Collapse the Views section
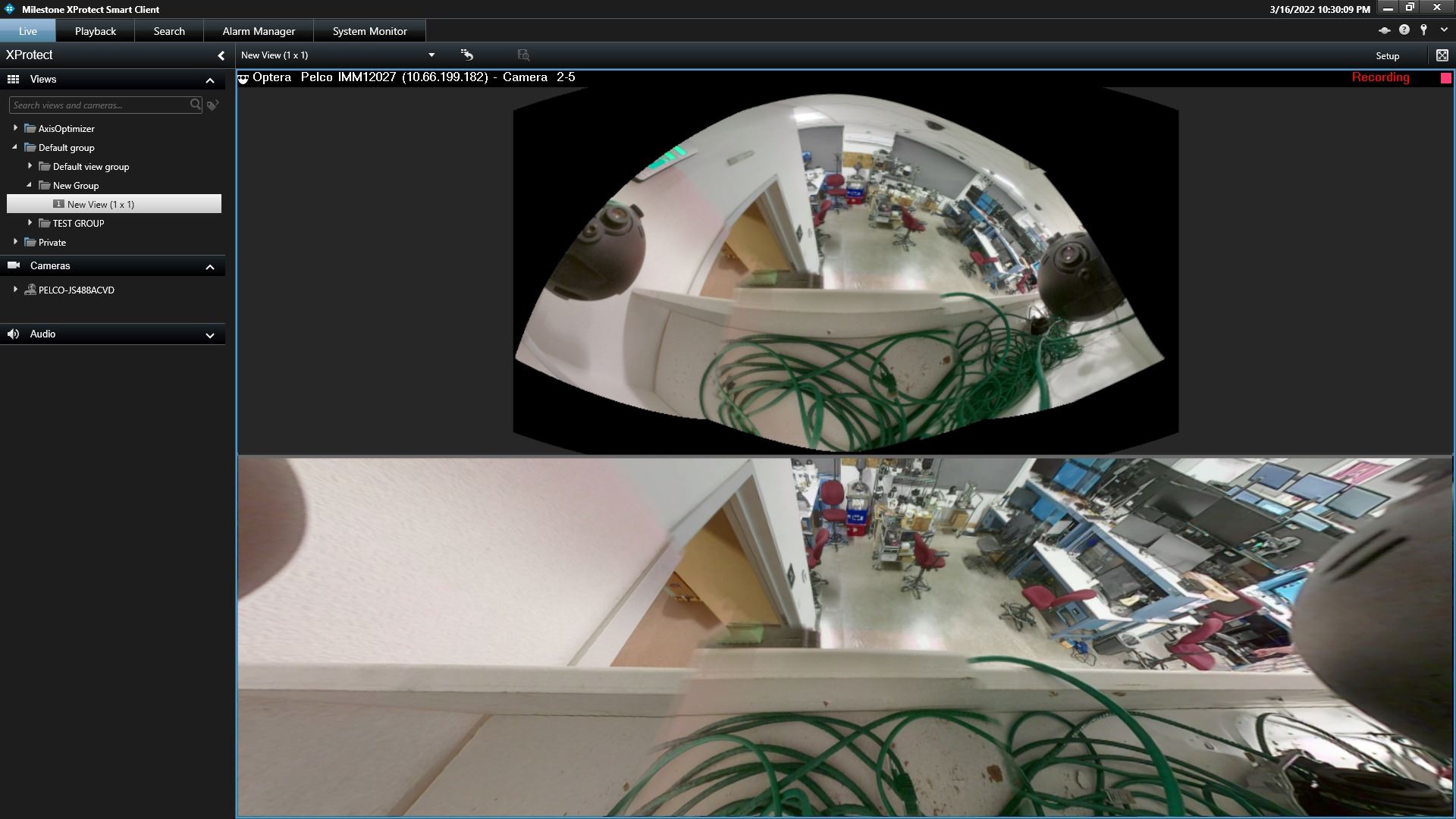1456x819 pixels. click(210, 80)
